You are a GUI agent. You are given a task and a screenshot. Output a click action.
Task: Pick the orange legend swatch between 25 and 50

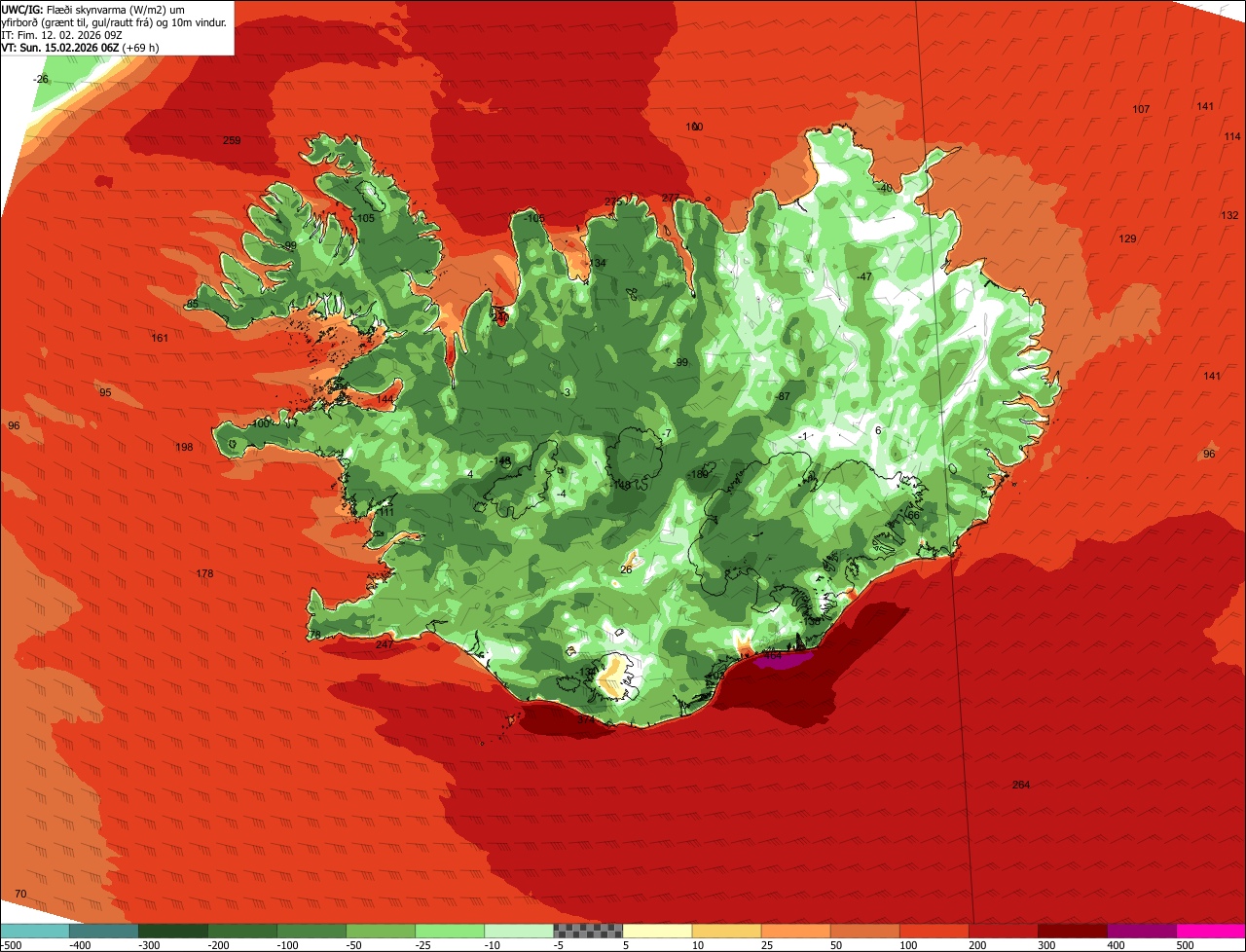click(795, 931)
